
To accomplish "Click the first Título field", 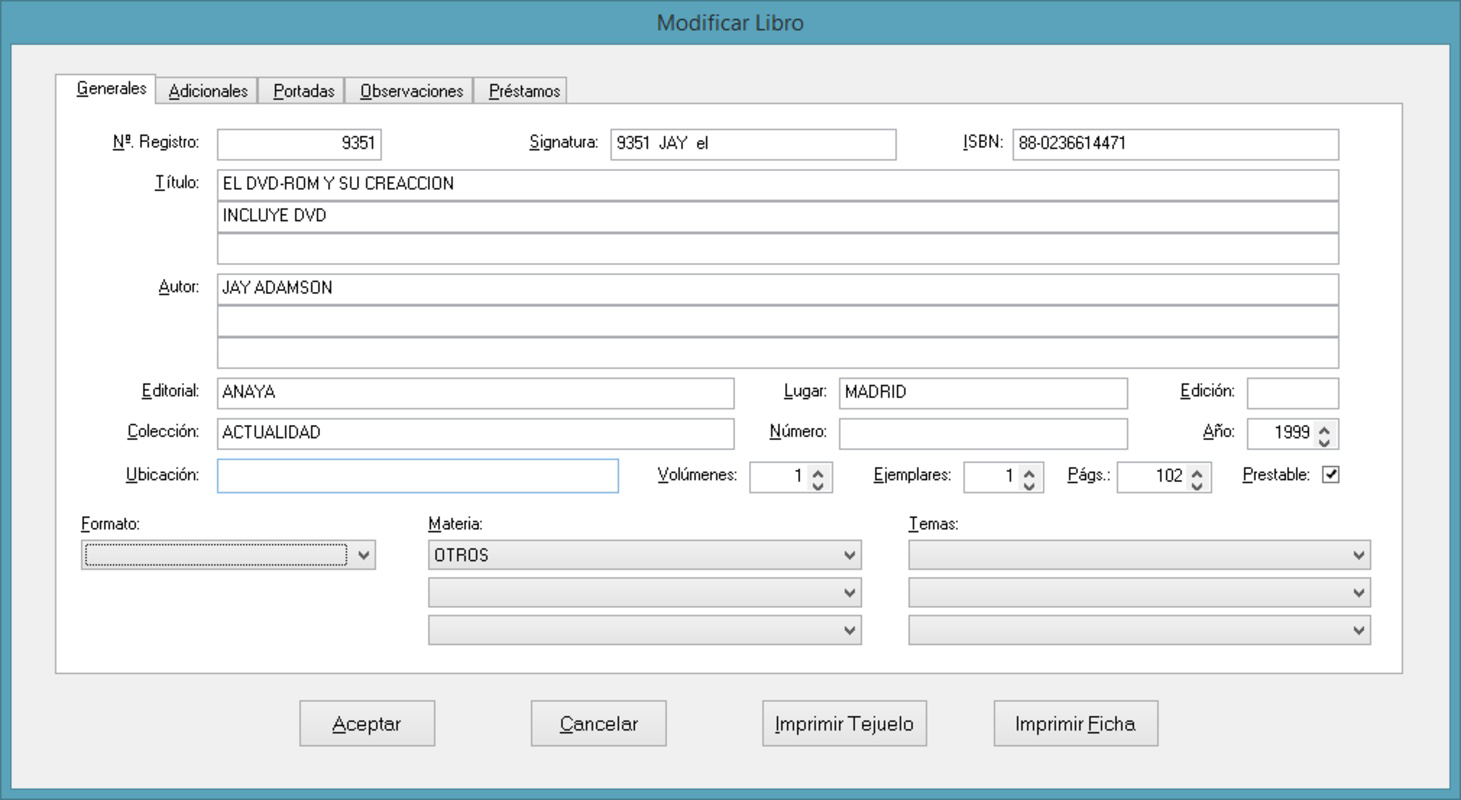I will (777, 185).
